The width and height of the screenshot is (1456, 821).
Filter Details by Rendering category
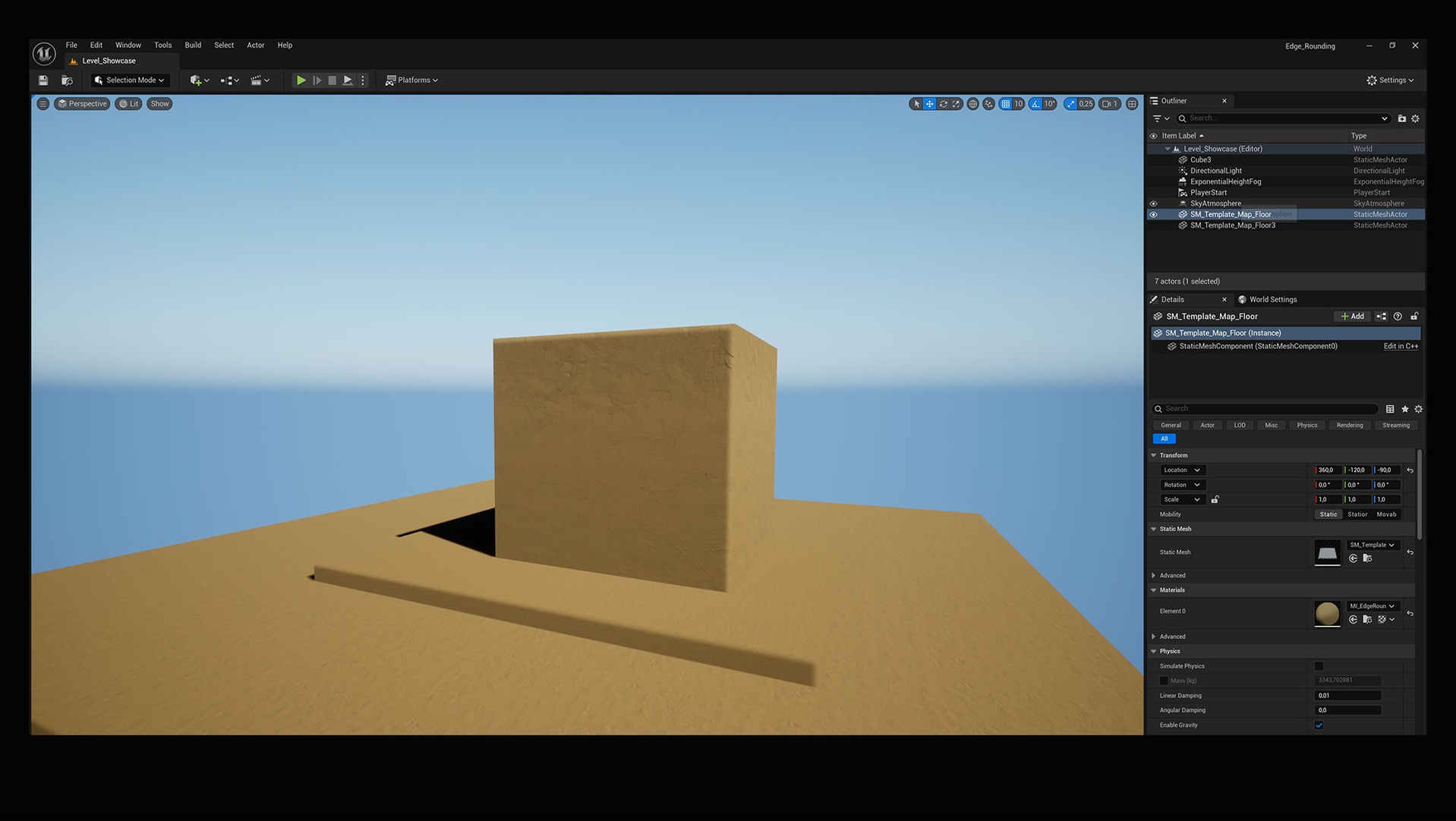1350,426
